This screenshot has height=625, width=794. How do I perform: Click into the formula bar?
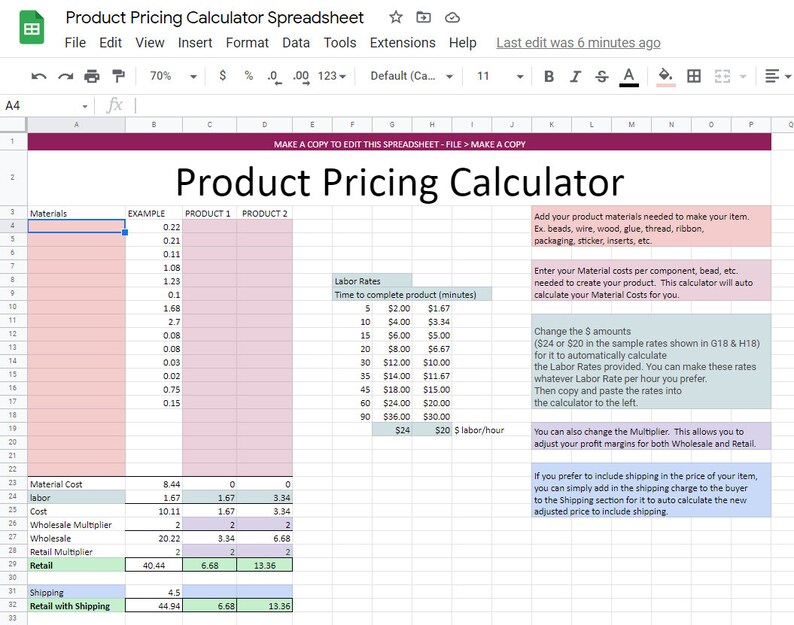pyautogui.click(x=463, y=106)
